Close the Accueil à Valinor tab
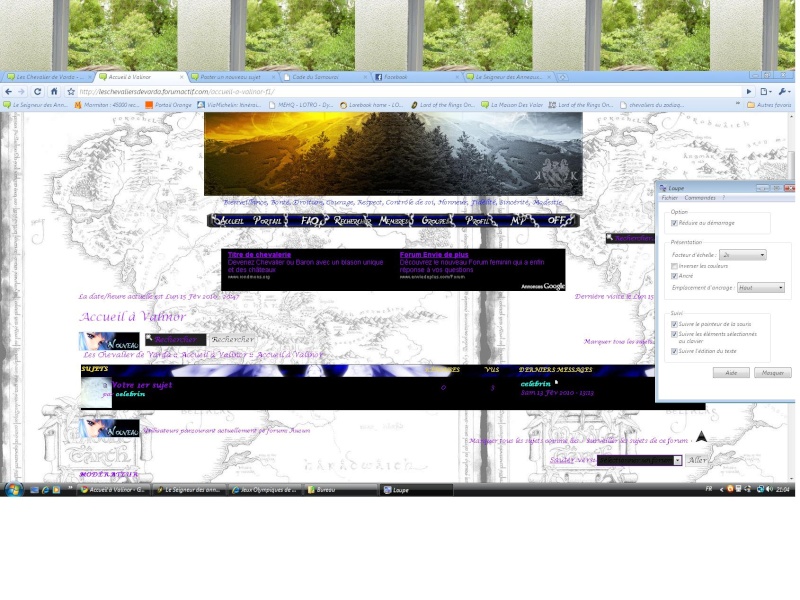Image resolution: width=800 pixels, height=600 pixels. pos(181,77)
